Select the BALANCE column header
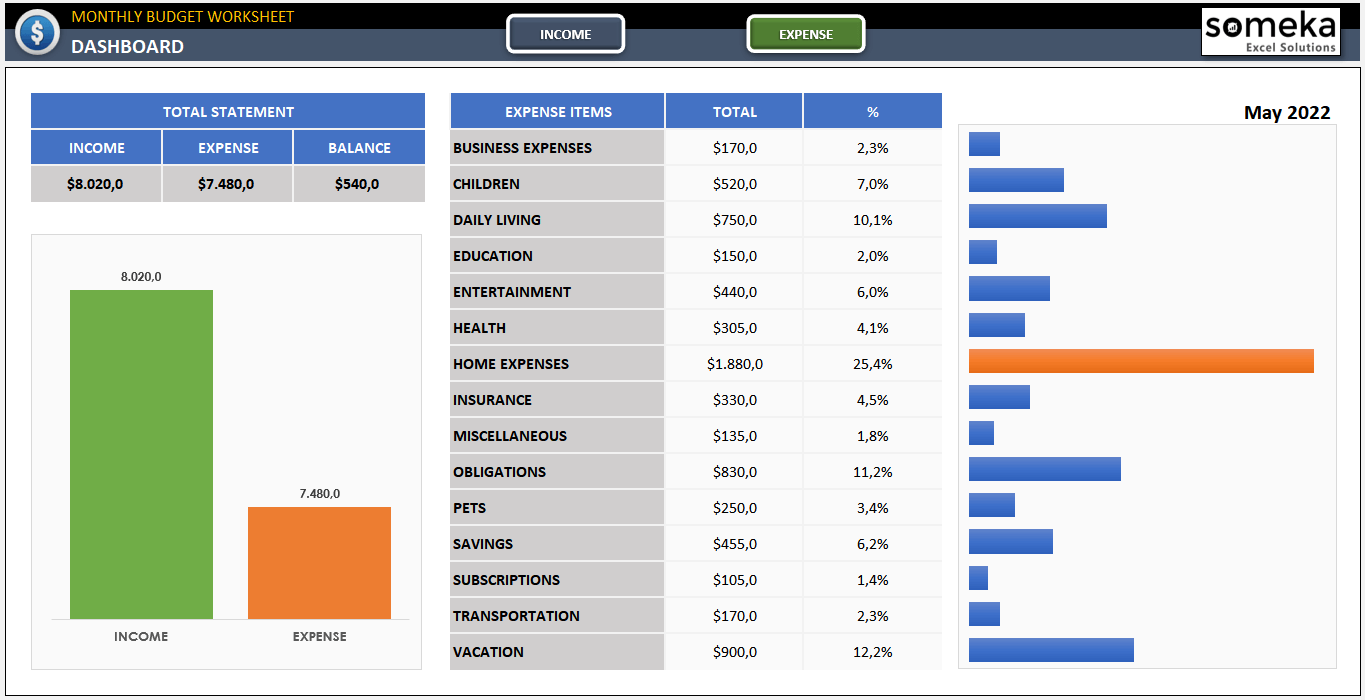Viewport: 1365px width, 700px height. [359, 147]
